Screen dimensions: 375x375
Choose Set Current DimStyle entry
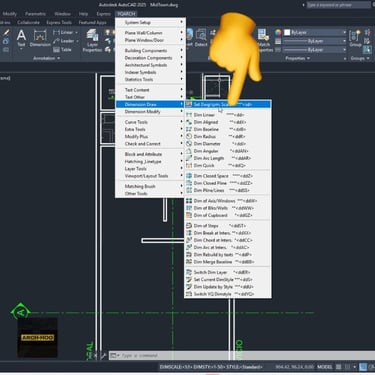pos(228,280)
